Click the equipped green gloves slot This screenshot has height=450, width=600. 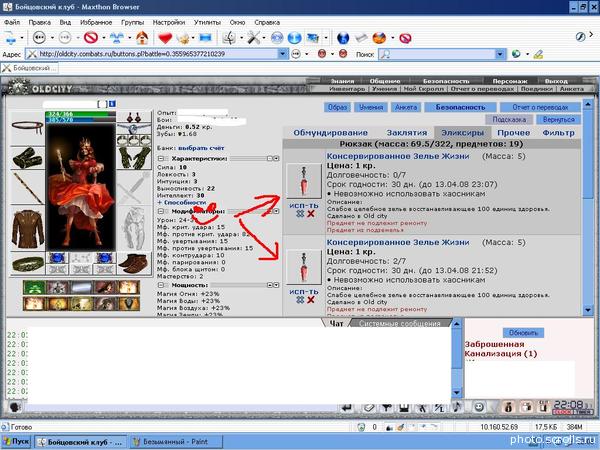pos(134,157)
